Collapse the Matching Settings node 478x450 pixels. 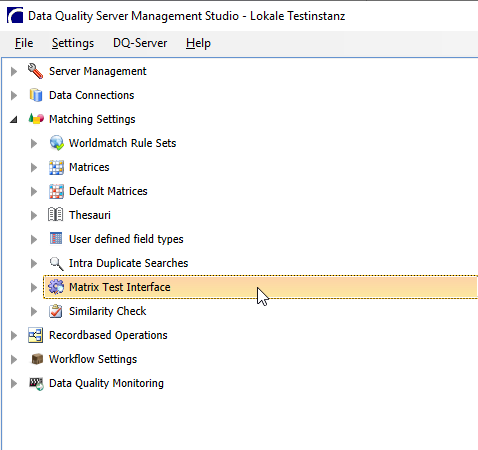point(14,119)
